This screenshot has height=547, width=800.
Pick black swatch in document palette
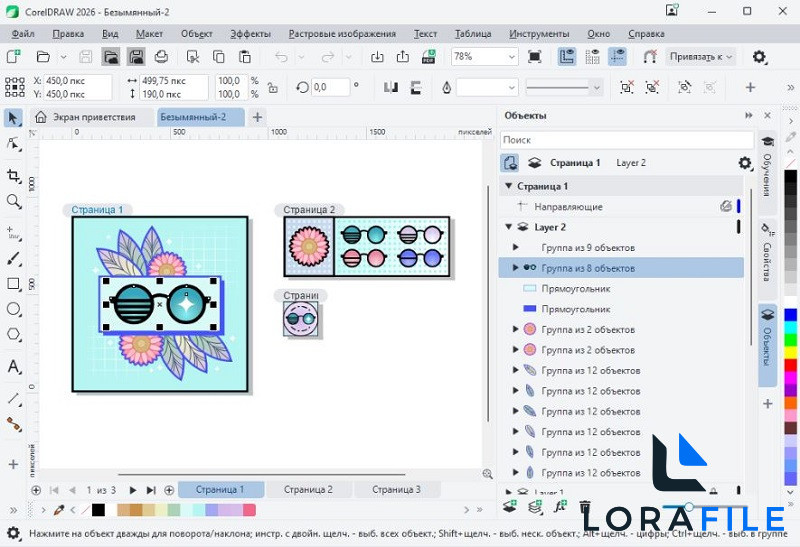98,510
